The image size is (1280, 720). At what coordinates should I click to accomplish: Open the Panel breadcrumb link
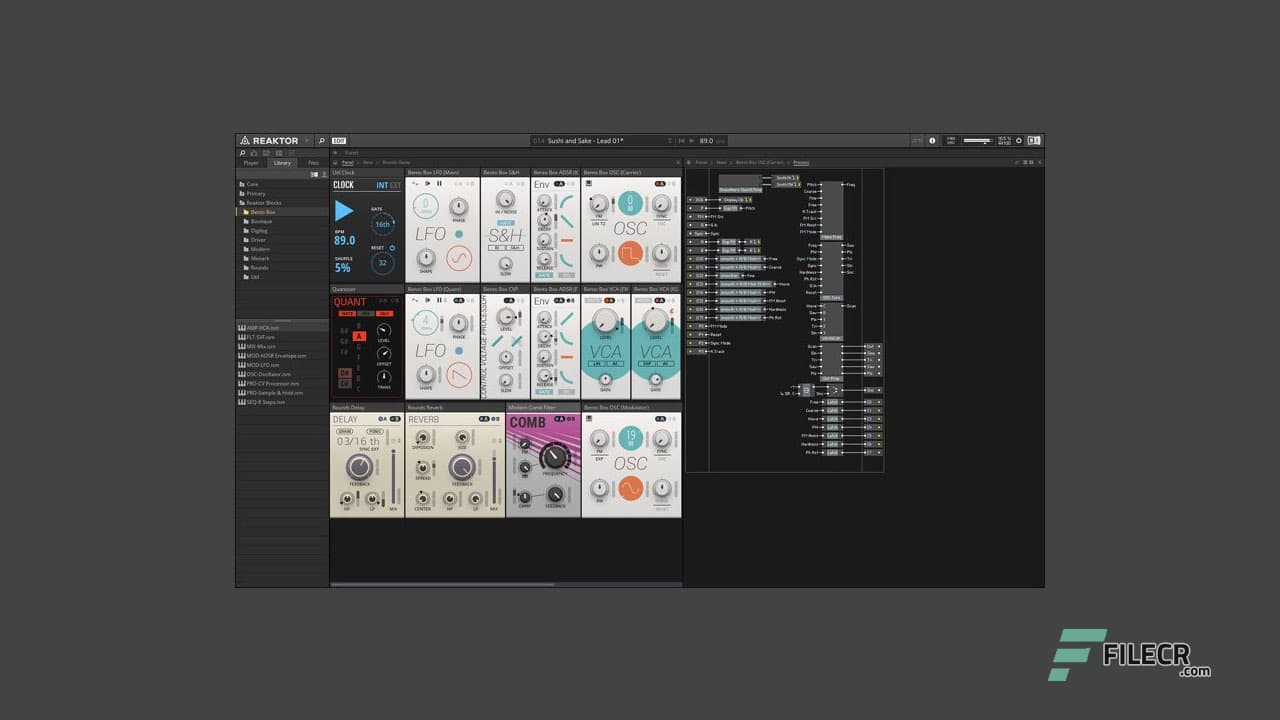click(x=346, y=162)
